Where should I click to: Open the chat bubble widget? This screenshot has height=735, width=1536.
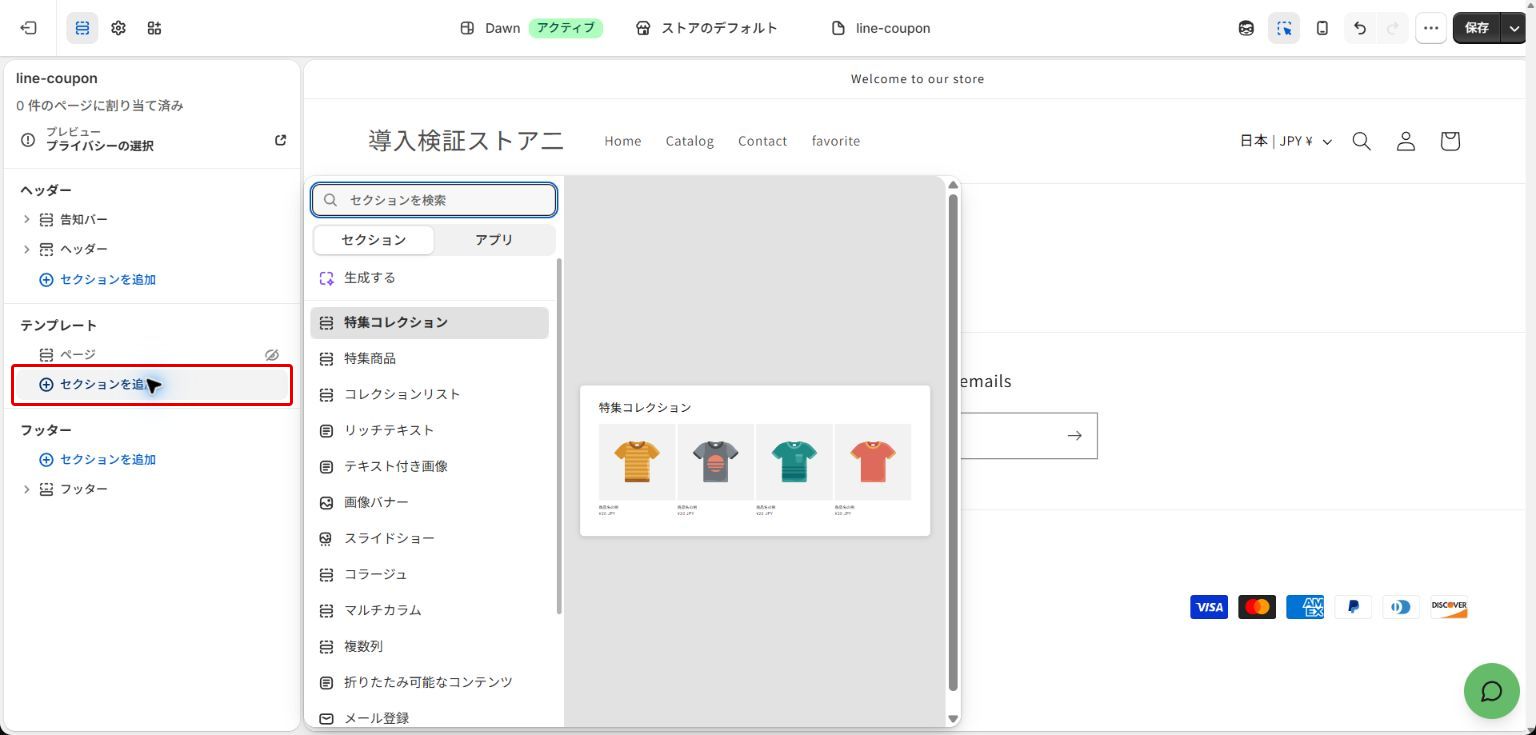(x=1491, y=691)
